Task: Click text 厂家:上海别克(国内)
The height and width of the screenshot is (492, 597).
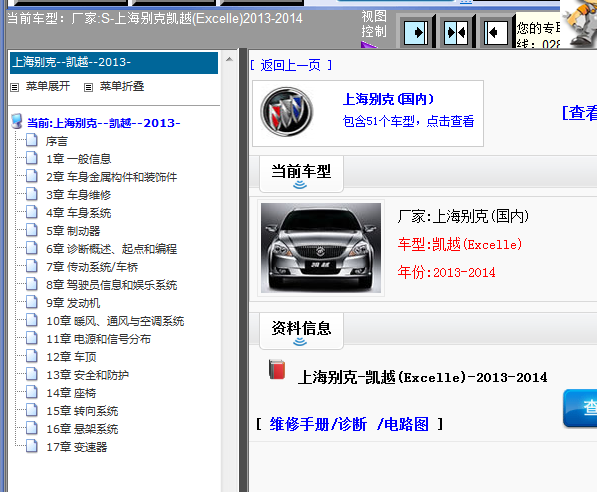Action: pos(463,216)
